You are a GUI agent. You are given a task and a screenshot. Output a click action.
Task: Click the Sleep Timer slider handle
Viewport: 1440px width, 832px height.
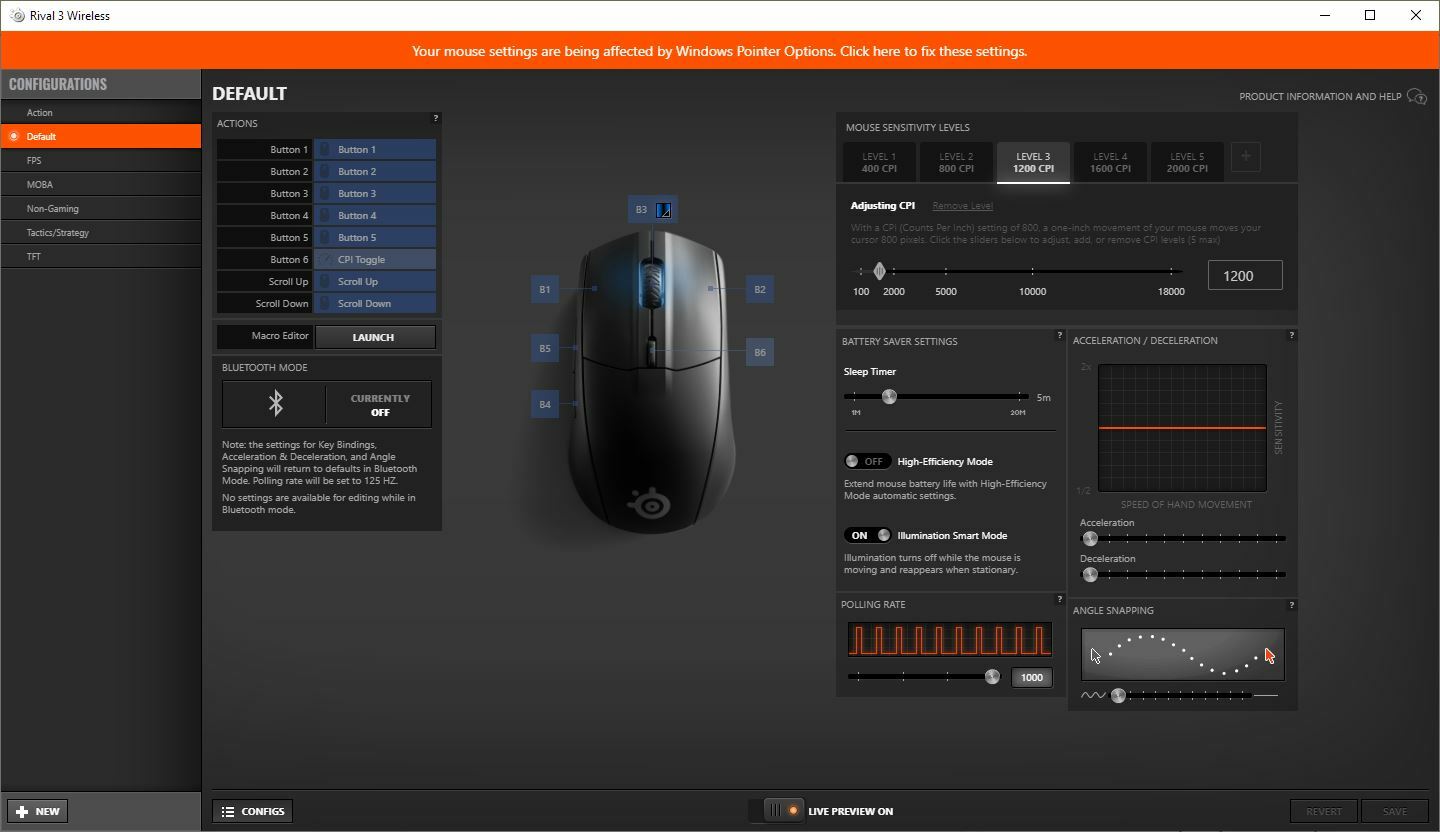[x=889, y=397]
